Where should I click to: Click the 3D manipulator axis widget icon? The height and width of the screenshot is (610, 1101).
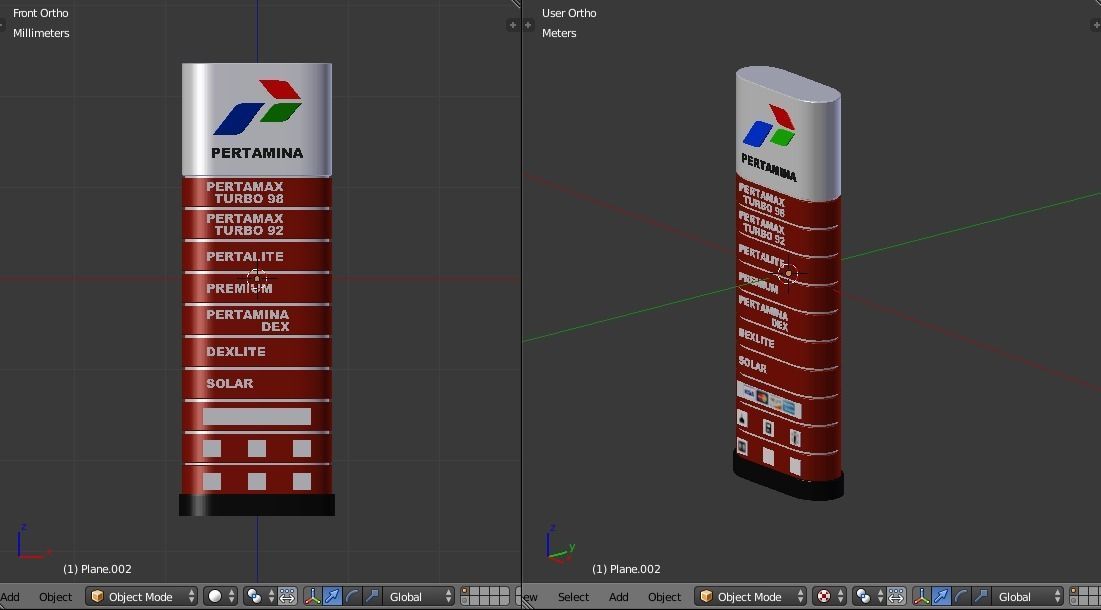pos(313,596)
